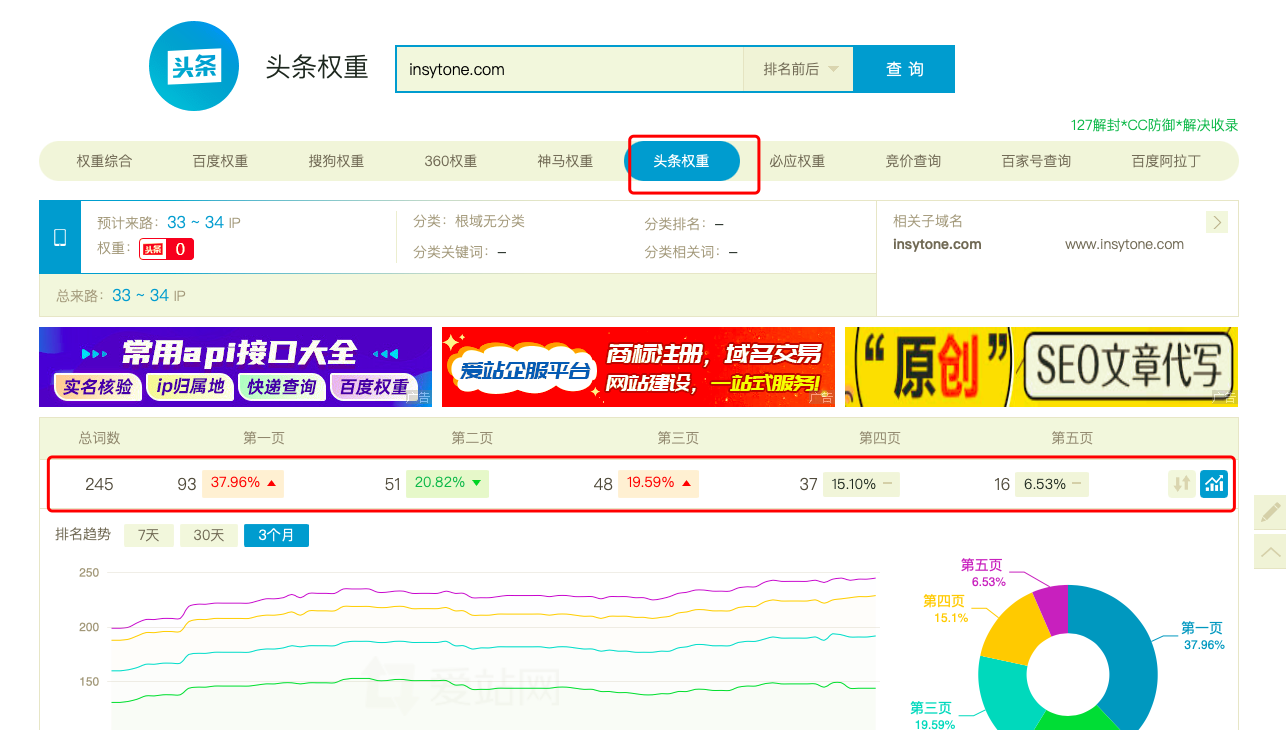Collapse the keyword stats row chart

tap(1213, 483)
